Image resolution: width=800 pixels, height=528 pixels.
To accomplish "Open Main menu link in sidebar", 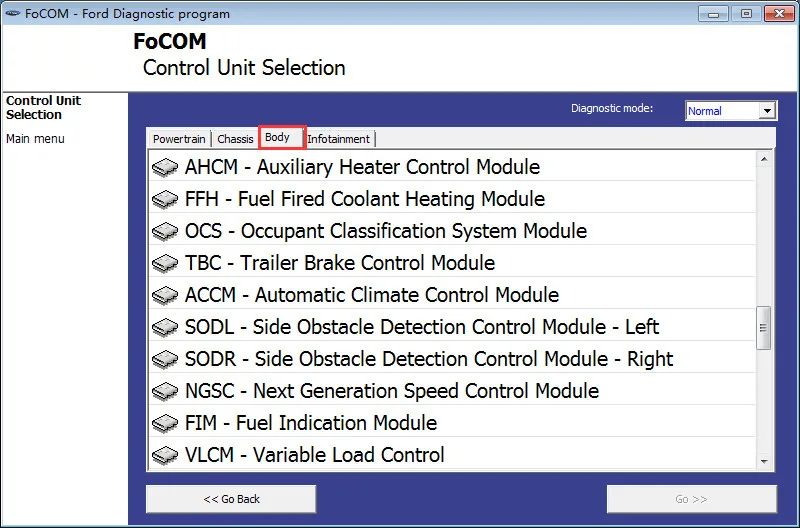I will coord(35,139).
